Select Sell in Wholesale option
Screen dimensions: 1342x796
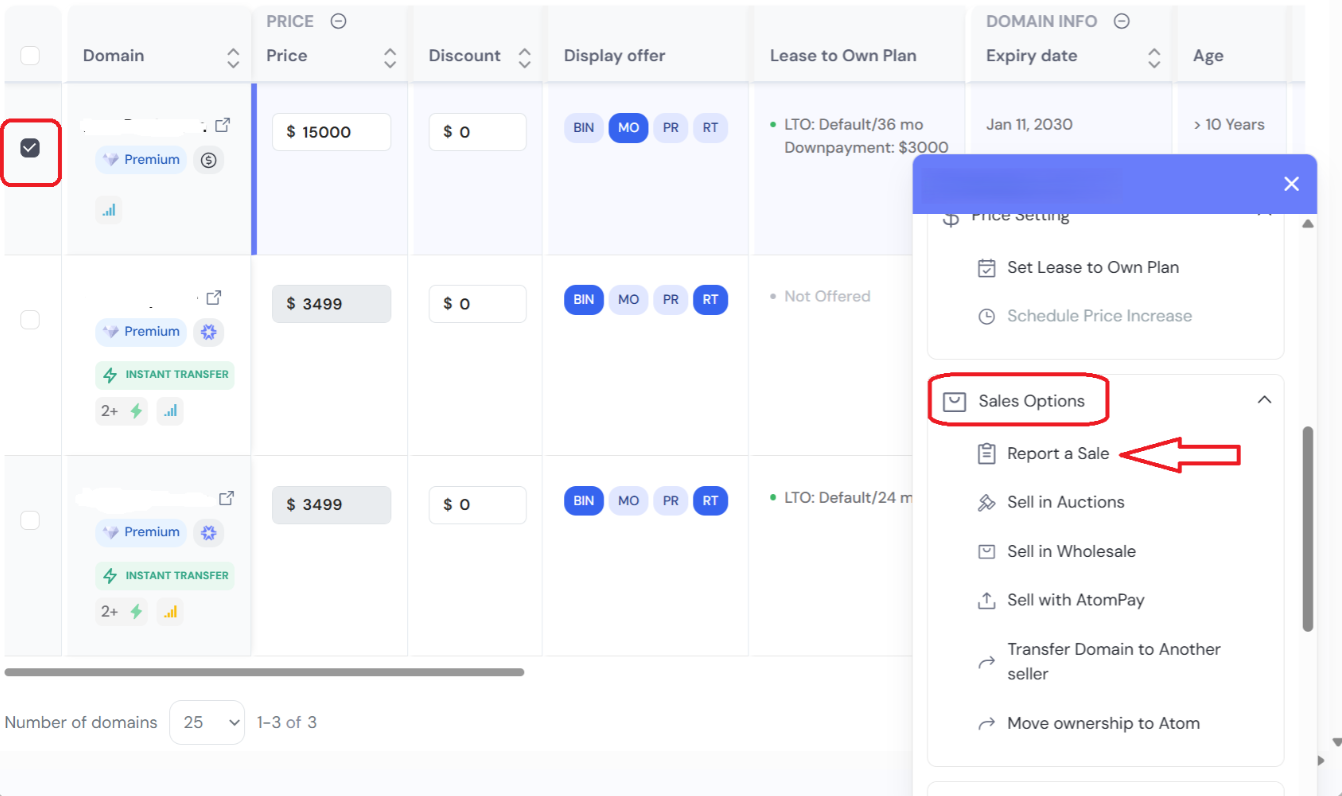click(x=1071, y=552)
